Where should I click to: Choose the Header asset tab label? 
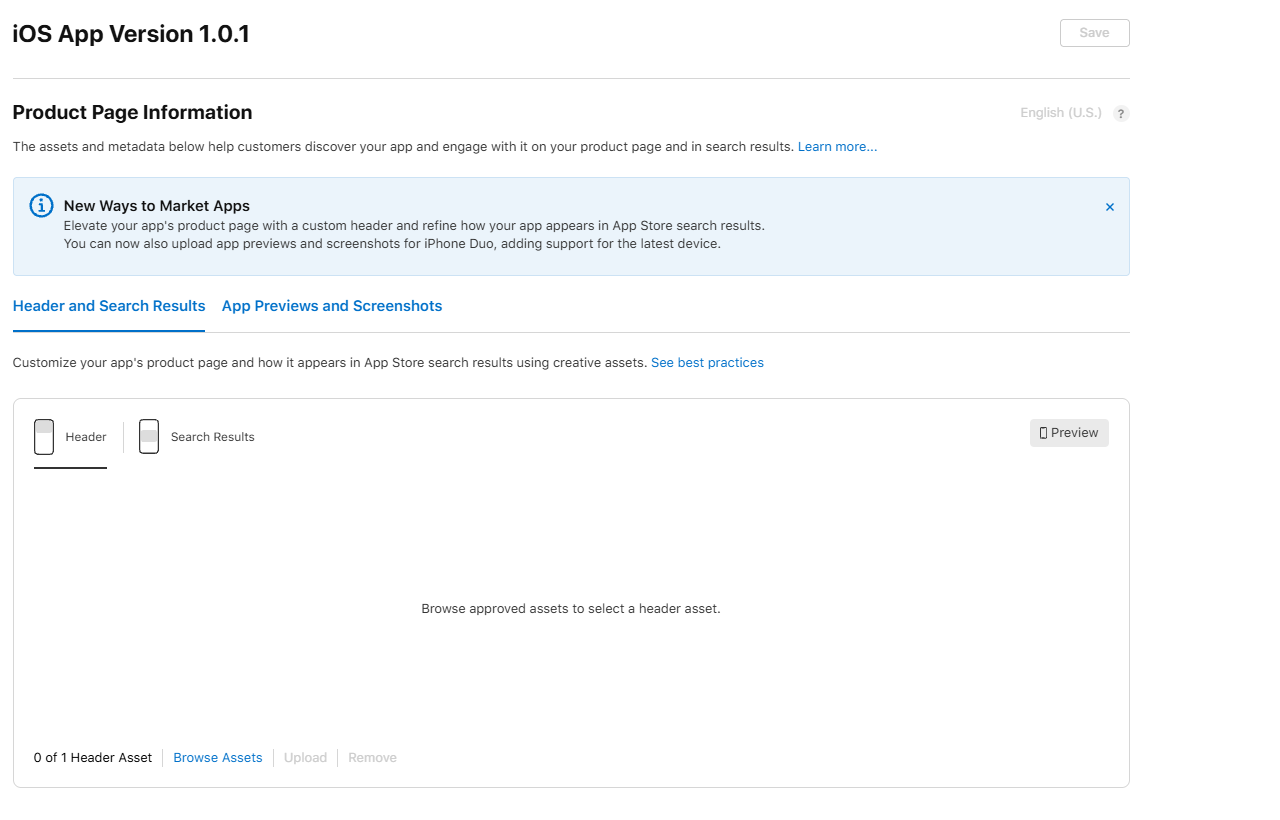[86, 437]
